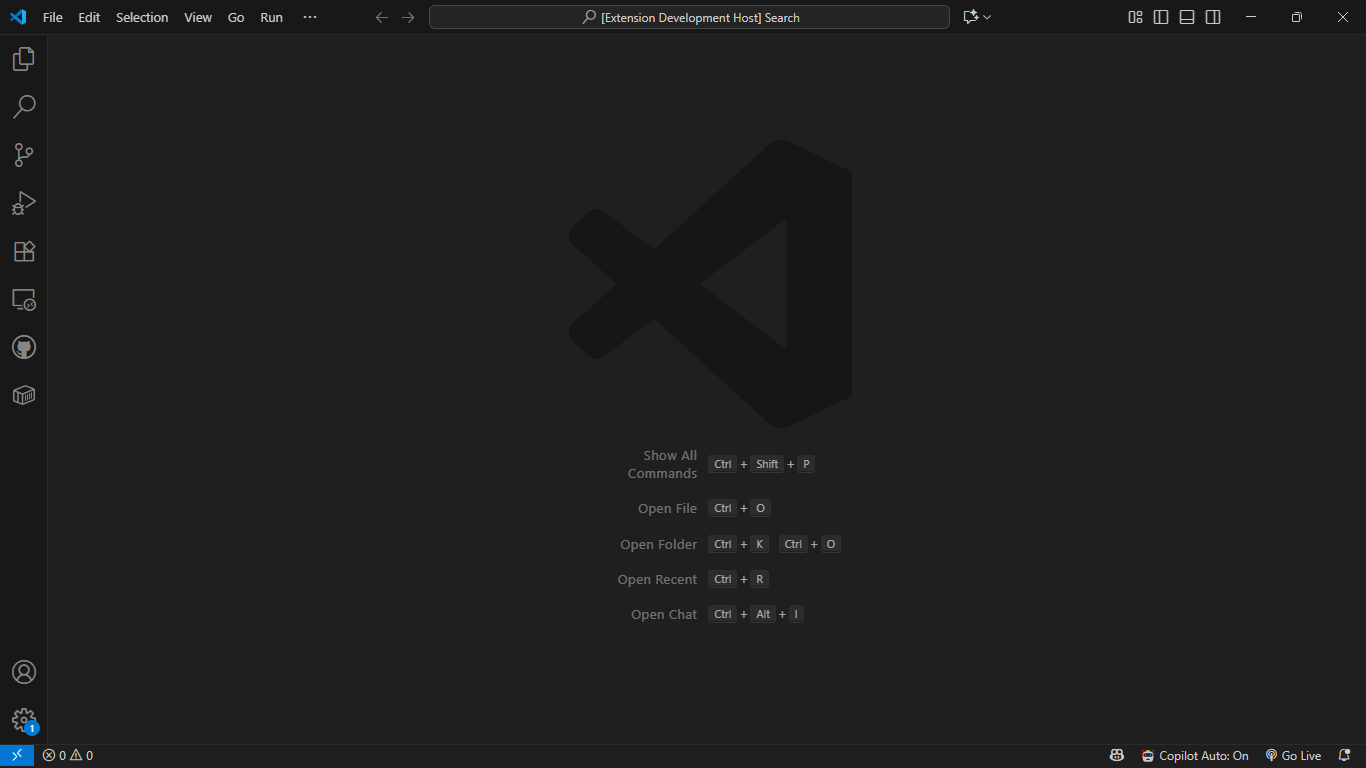Open Run and Debug view
This screenshot has width=1366, height=768.
(x=24, y=203)
